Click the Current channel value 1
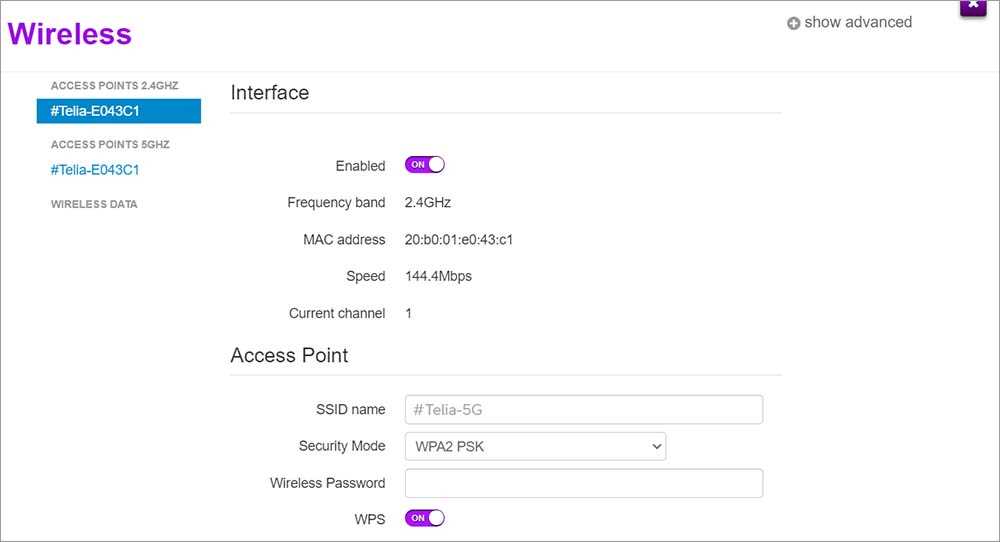The width and height of the screenshot is (1000, 542). point(408,314)
